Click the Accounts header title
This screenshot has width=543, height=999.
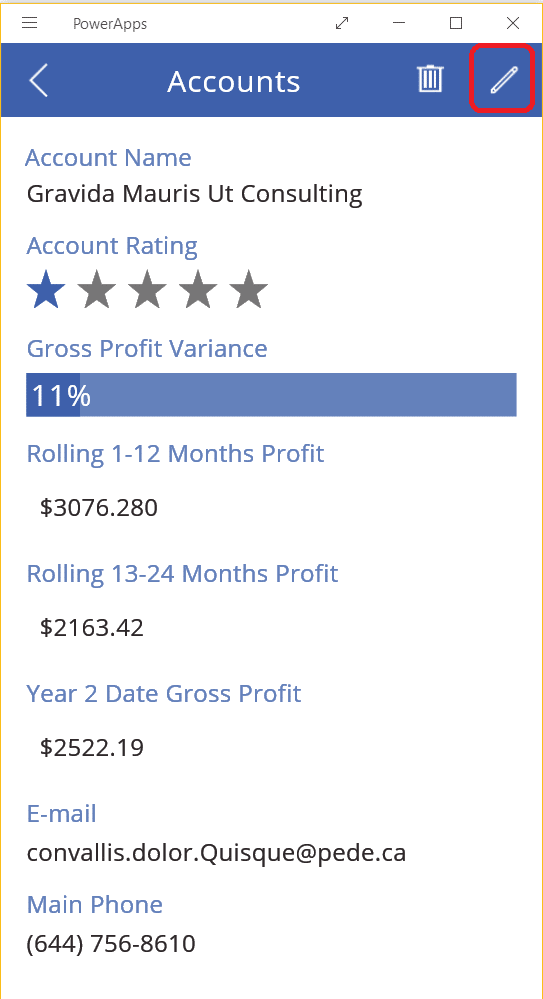(x=234, y=82)
